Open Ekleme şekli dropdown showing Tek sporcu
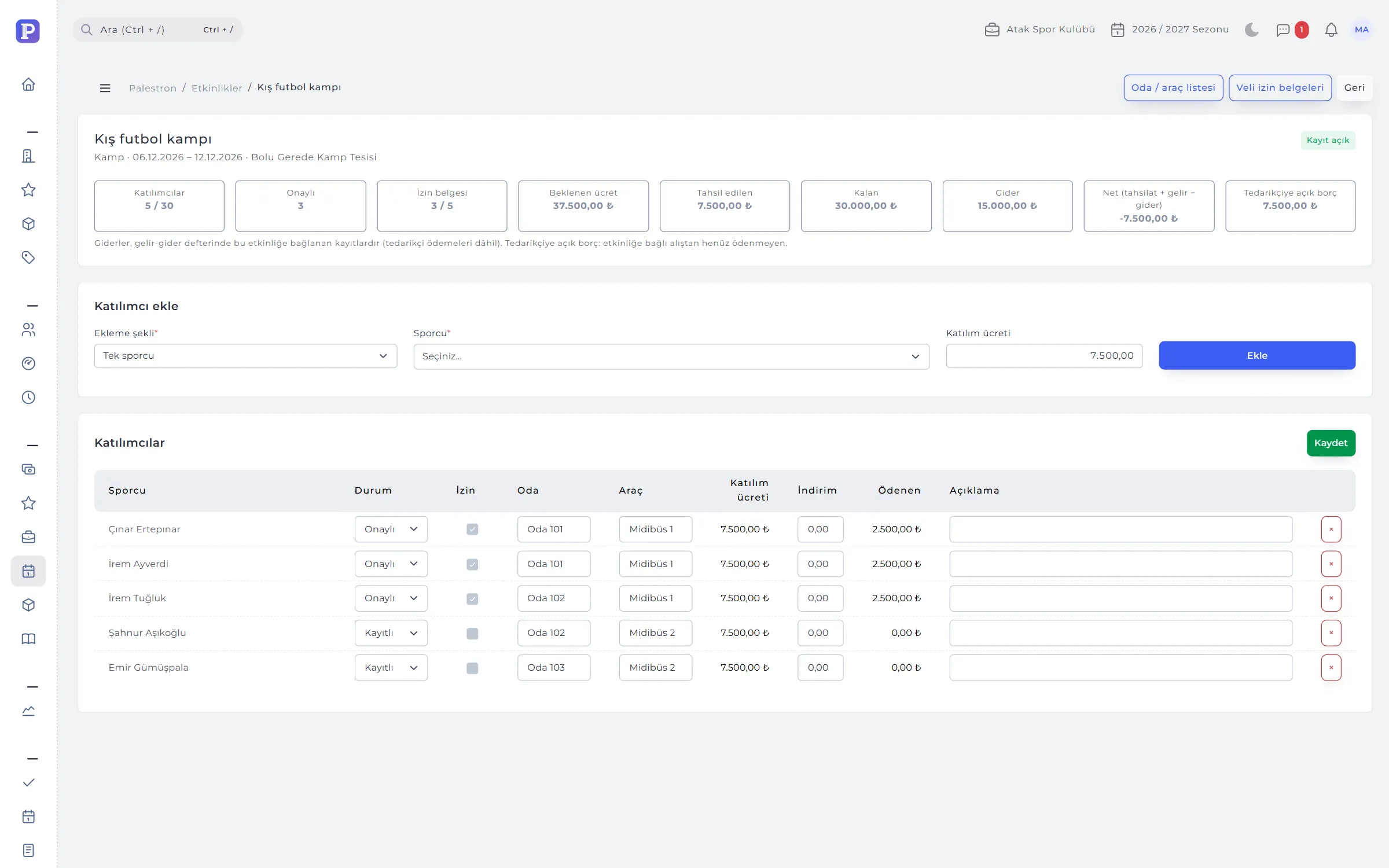The image size is (1389, 868). (x=245, y=356)
